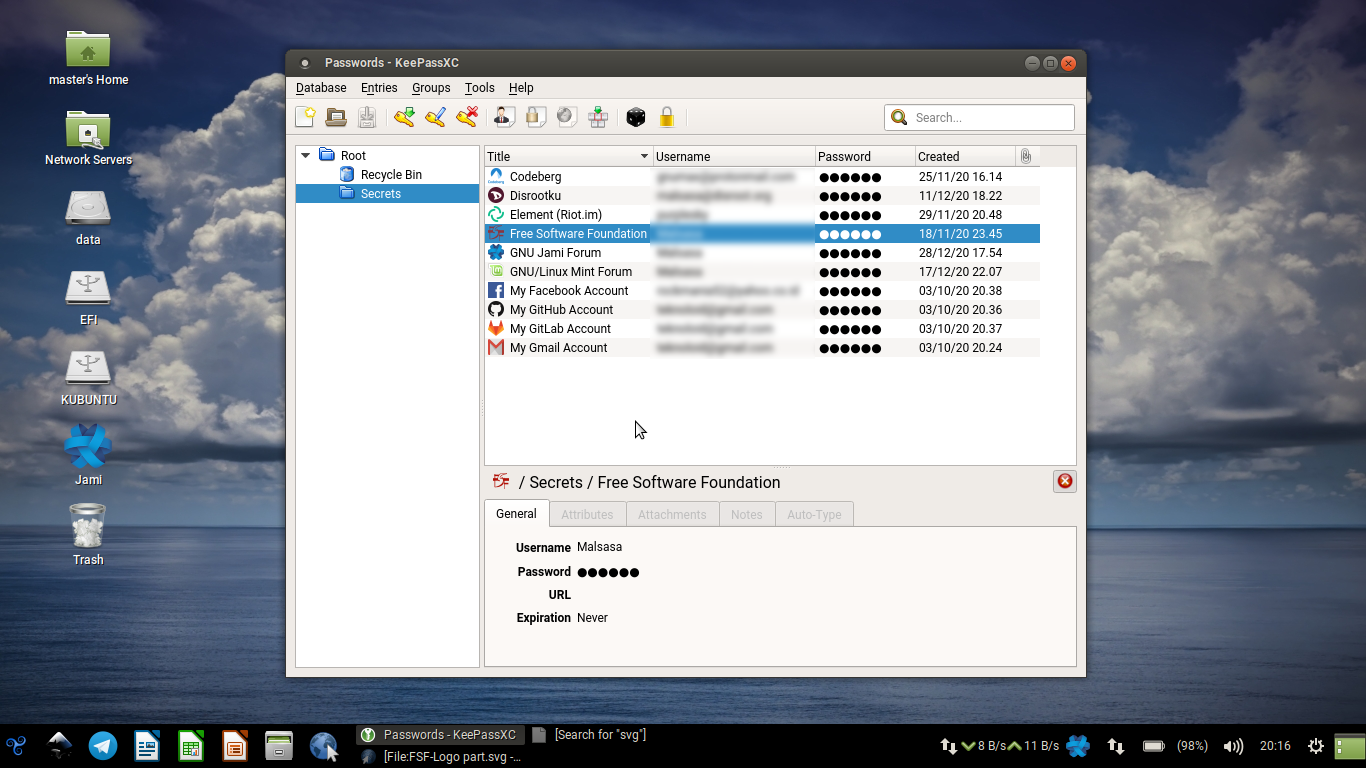Viewport: 1366px width, 768px height.
Task: Copy username to clipboard toolbar icon
Action: [504, 117]
